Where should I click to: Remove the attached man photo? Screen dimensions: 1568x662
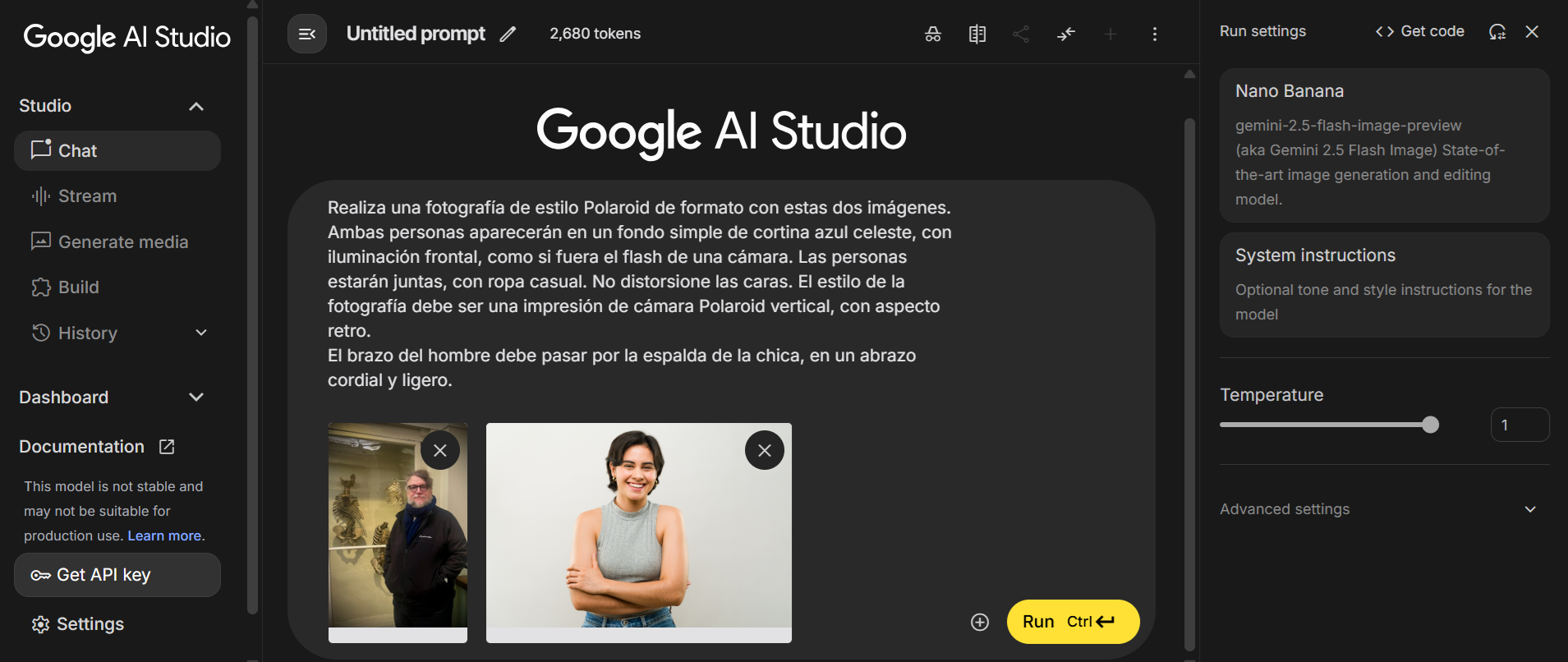440,450
